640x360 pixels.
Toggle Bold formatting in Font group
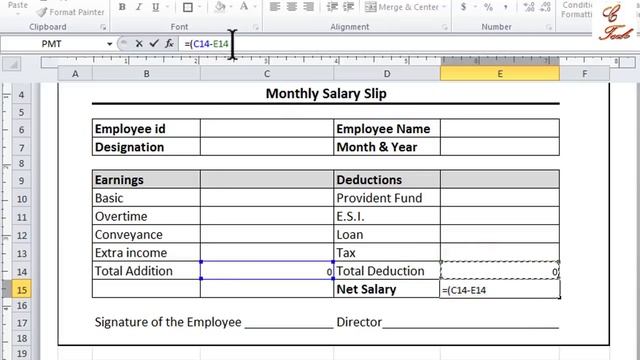[122, 7]
